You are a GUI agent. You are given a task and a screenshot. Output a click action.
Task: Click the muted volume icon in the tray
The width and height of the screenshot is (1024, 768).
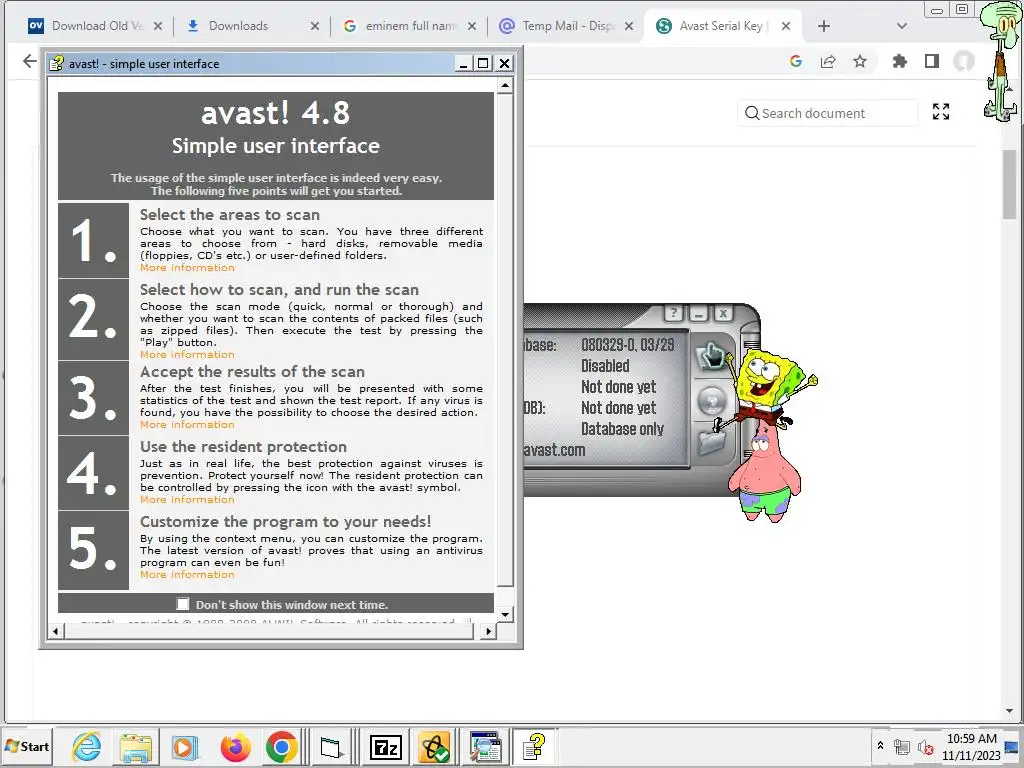coord(925,746)
